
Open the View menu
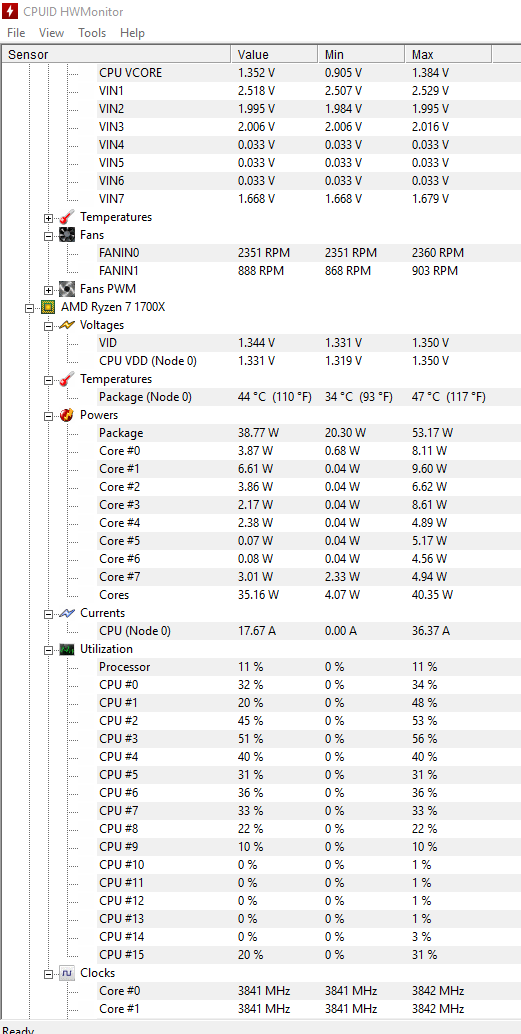click(51, 33)
